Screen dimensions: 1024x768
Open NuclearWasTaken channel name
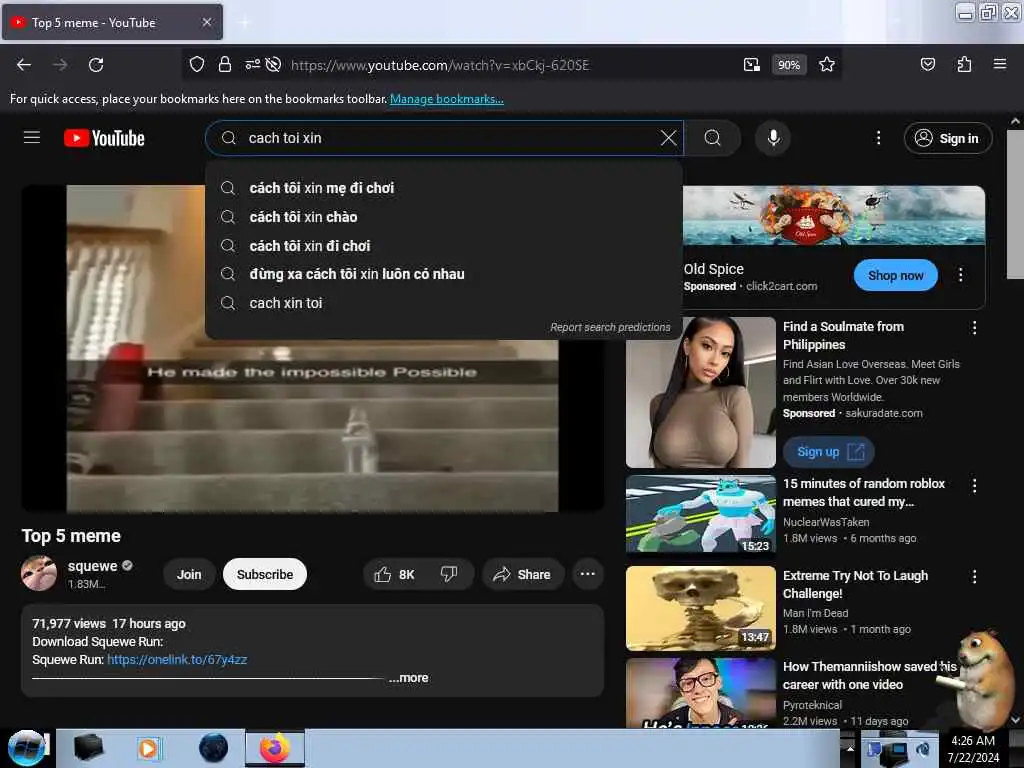tap(826, 522)
